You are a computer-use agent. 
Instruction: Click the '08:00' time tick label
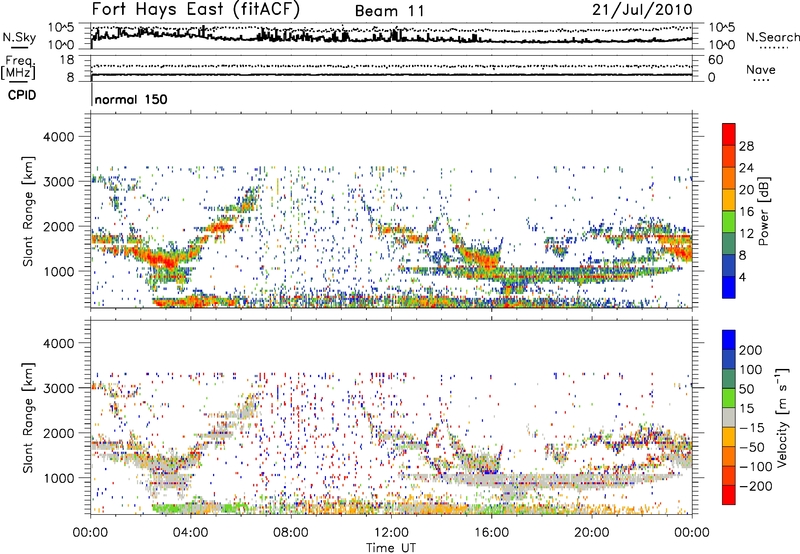tap(291, 533)
